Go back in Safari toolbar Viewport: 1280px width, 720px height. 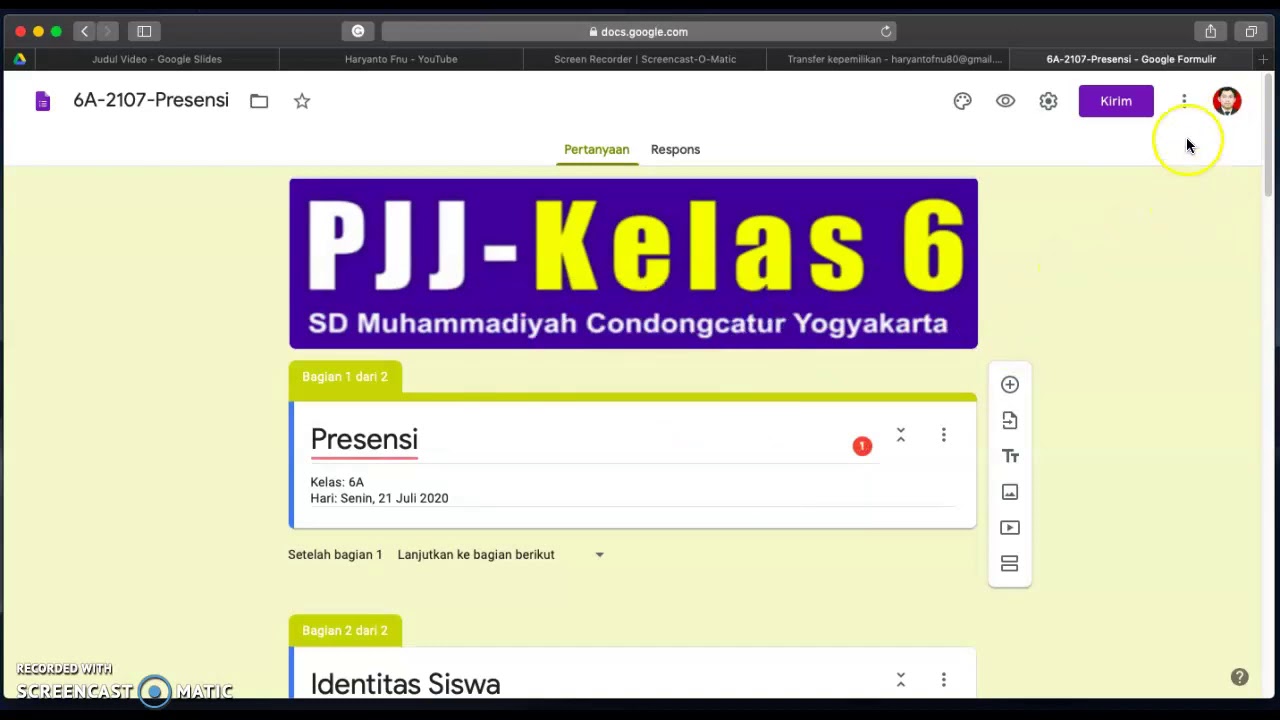85,32
